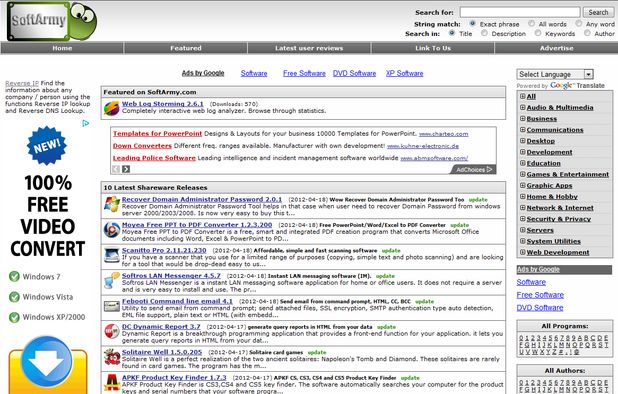Click the Web Log Storming program icon
The height and width of the screenshot is (394, 618).
click(x=111, y=108)
